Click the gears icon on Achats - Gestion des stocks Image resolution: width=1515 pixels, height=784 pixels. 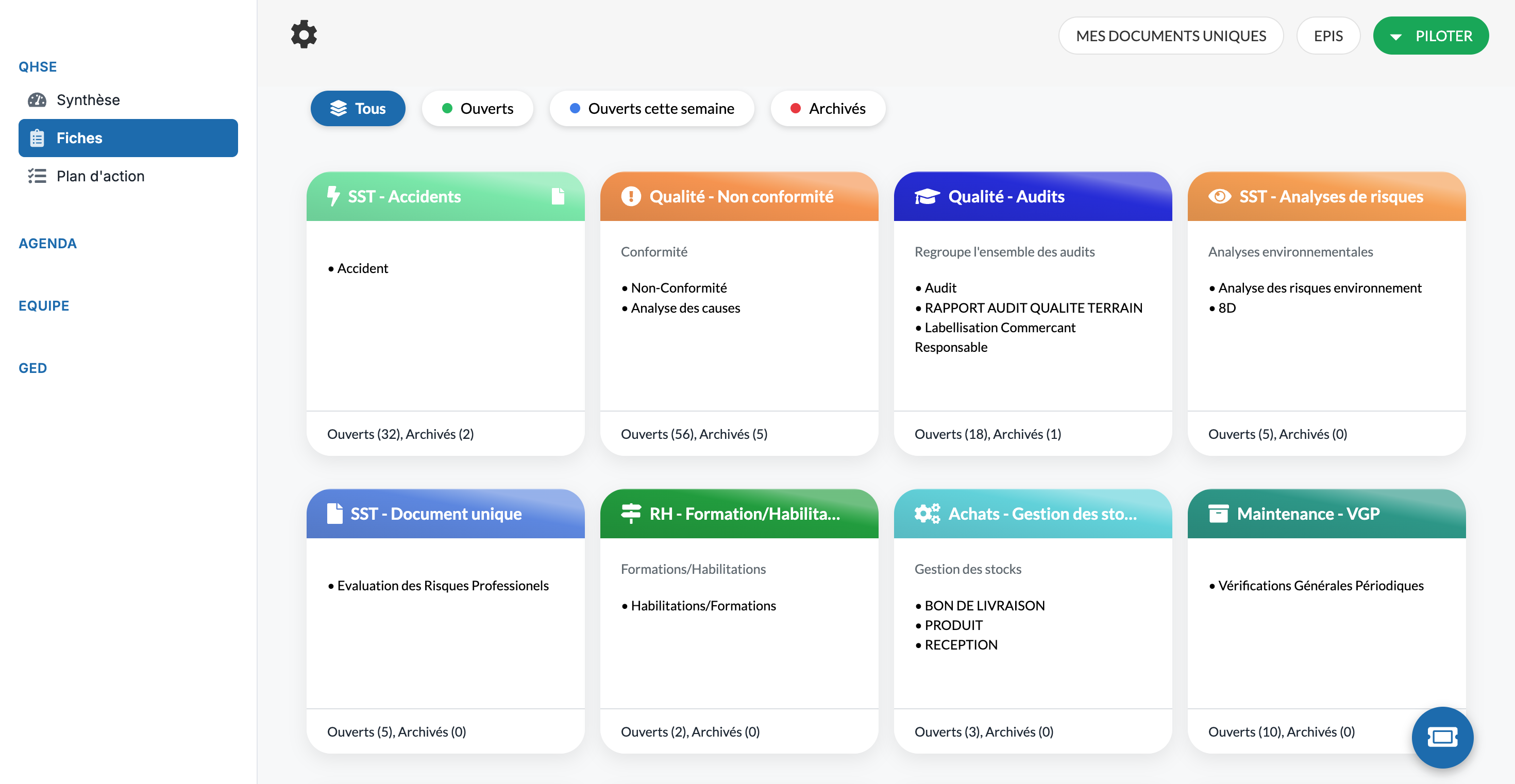tap(927, 514)
